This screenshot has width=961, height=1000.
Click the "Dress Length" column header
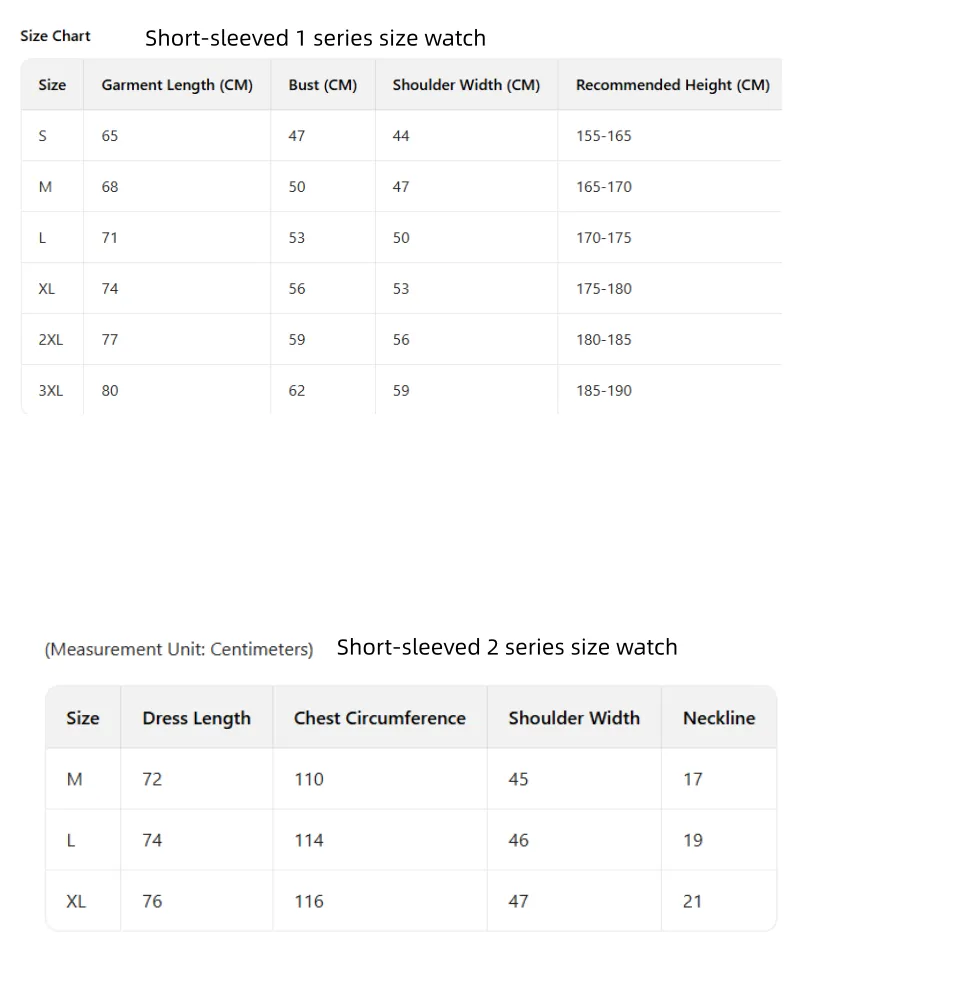coord(196,718)
